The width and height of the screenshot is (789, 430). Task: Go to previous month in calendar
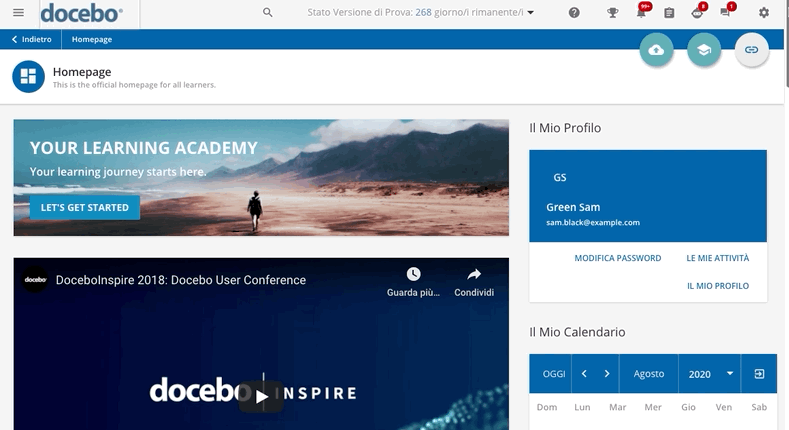click(x=584, y=374)
